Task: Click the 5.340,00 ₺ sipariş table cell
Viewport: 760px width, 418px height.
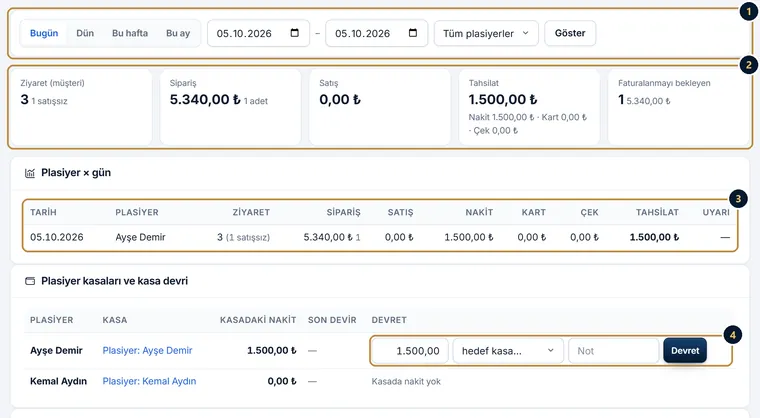Action: tap(332, 237)
